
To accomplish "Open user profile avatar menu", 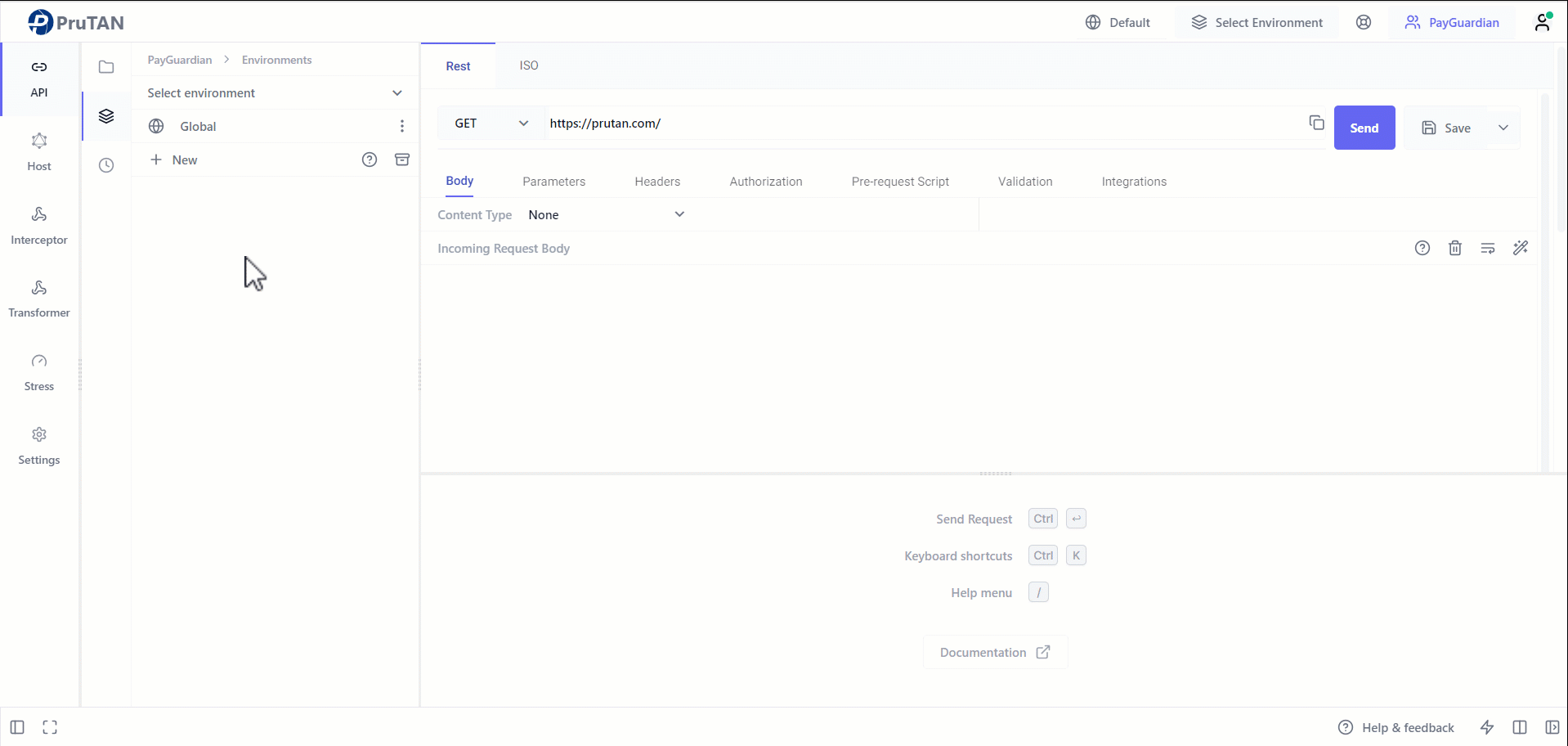I will pos(1543,21).
